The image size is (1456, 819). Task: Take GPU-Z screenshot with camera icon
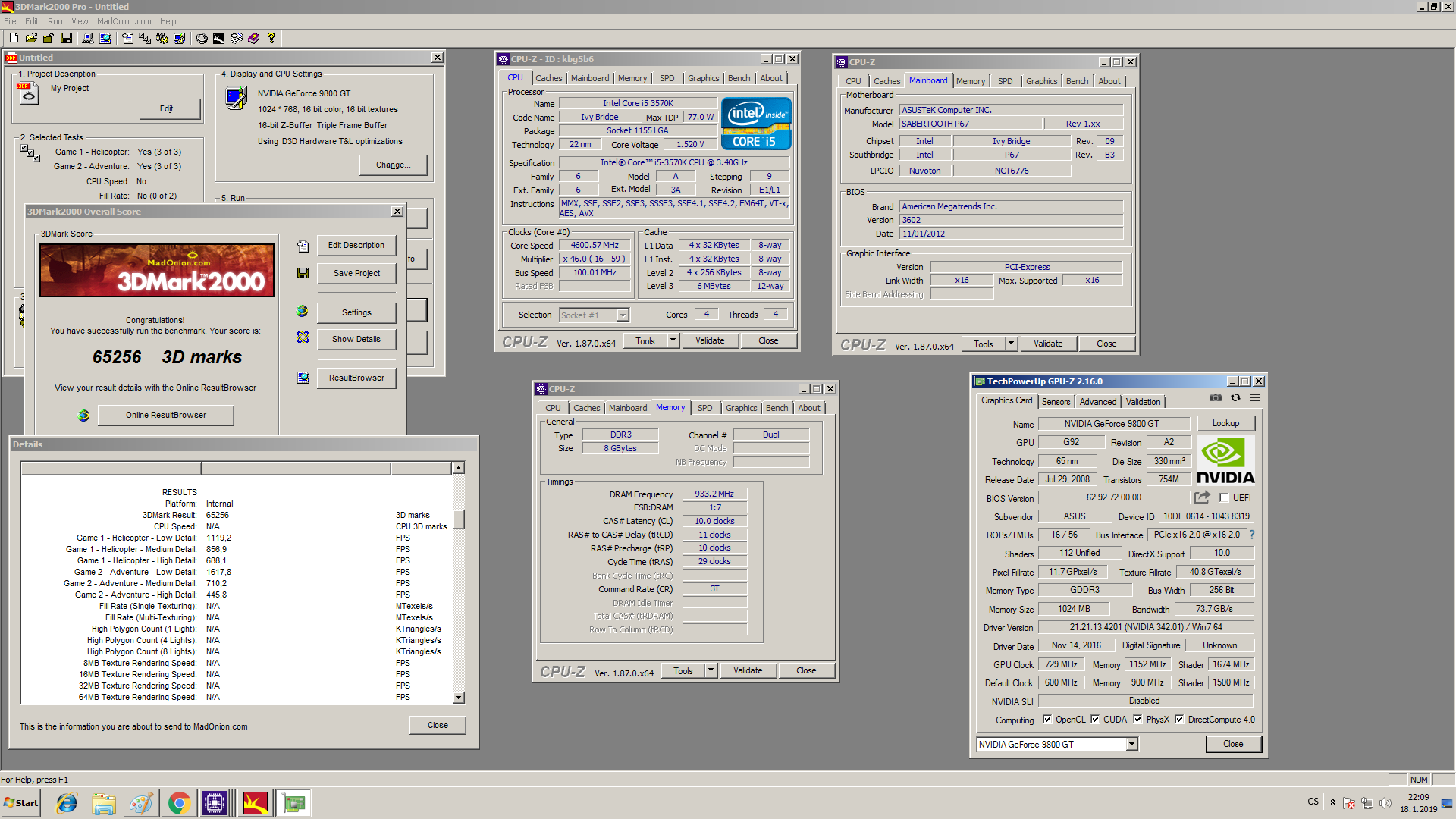point(1216,397)
